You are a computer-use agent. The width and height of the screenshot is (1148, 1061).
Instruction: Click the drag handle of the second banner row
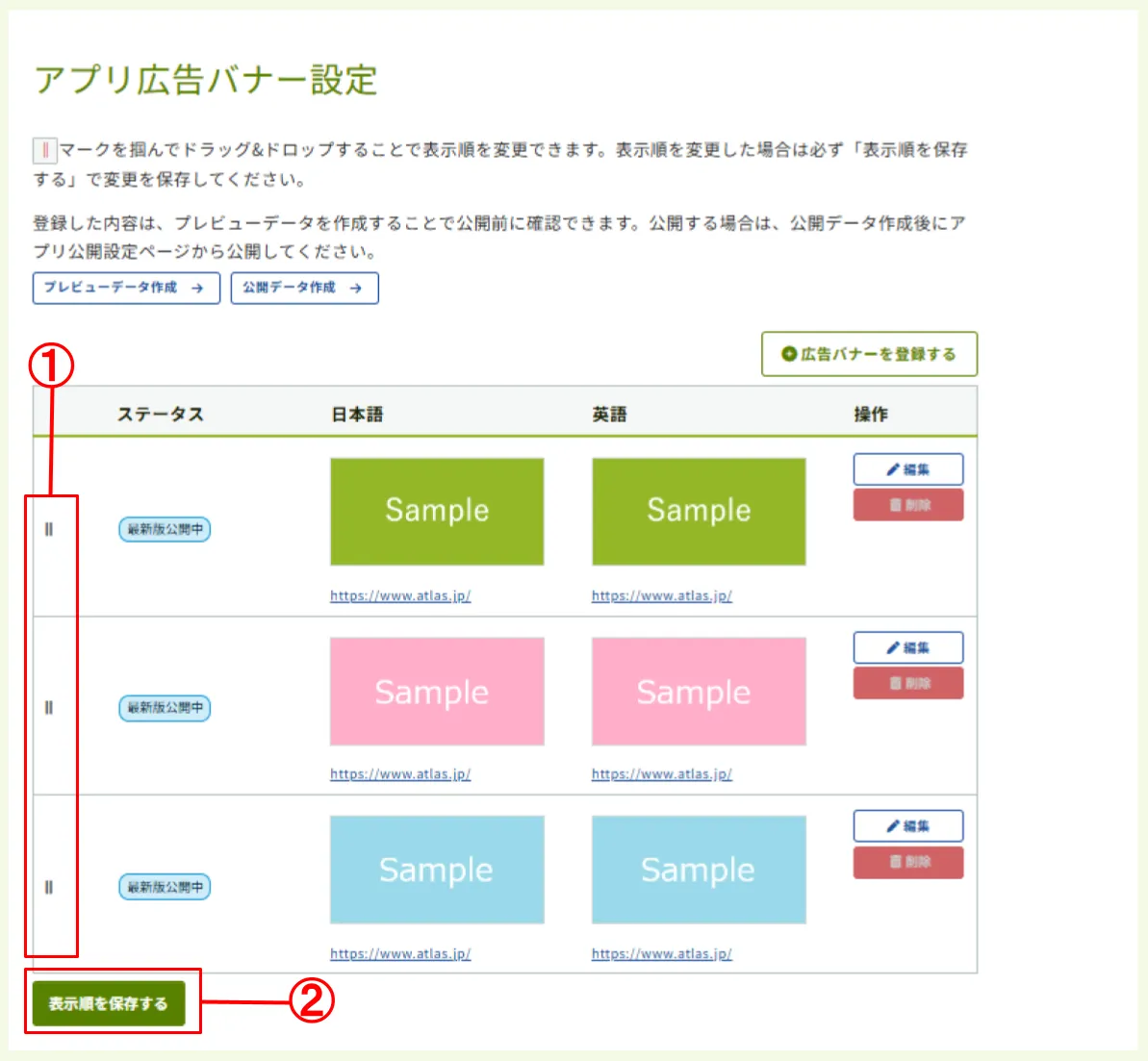click(x=50, y=707)
